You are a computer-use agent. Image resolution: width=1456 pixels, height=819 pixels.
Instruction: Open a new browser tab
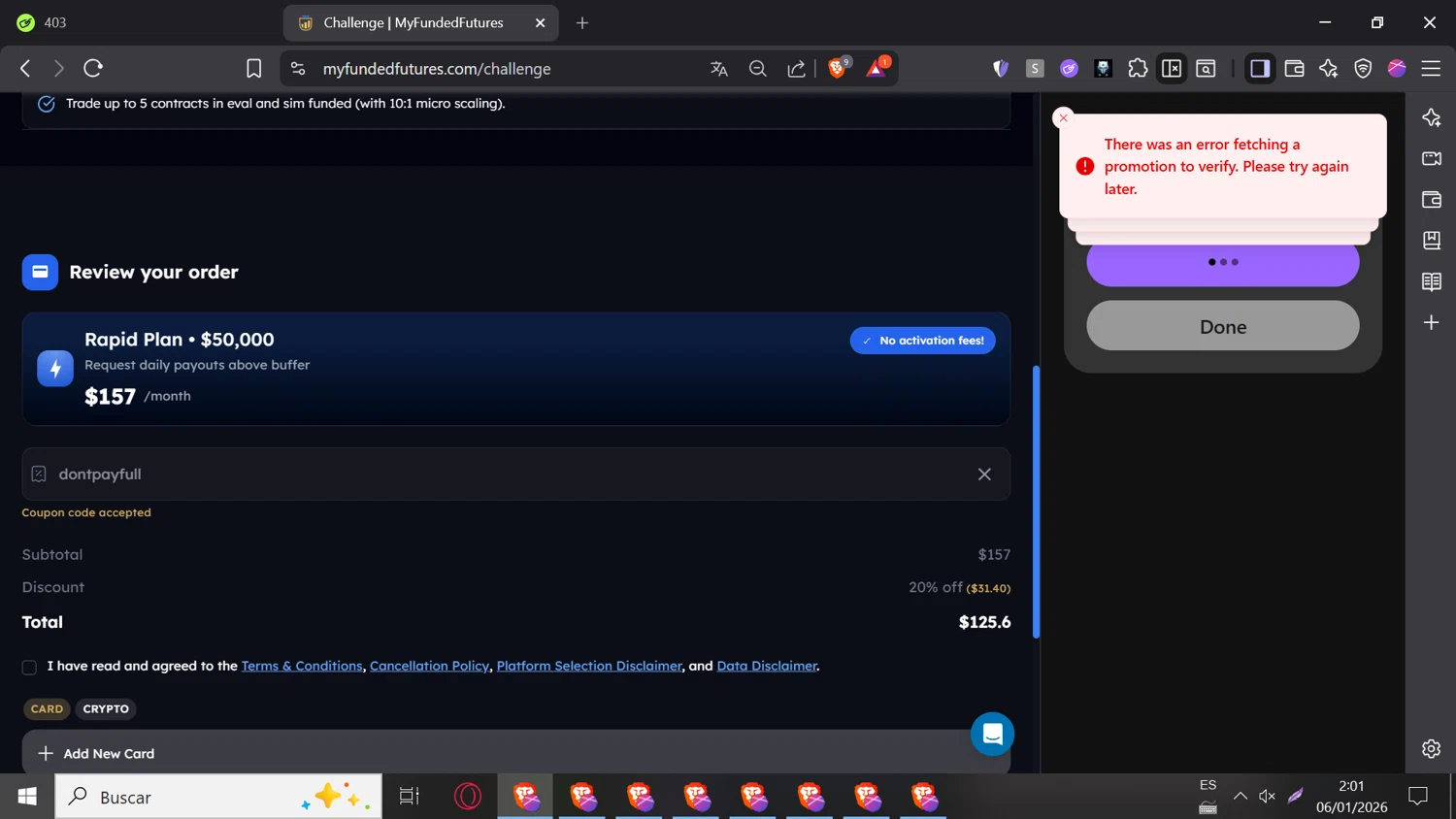tap(582, 22)
